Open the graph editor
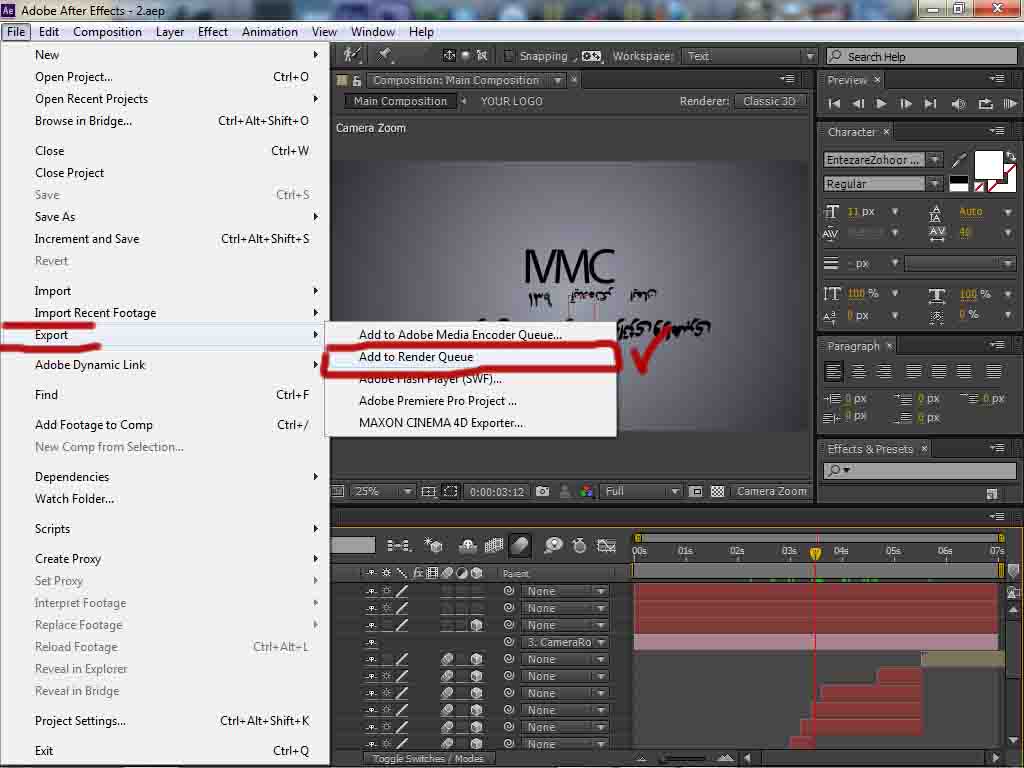The width and height of the screenshot is (1024, 768). tap(607, 545)
